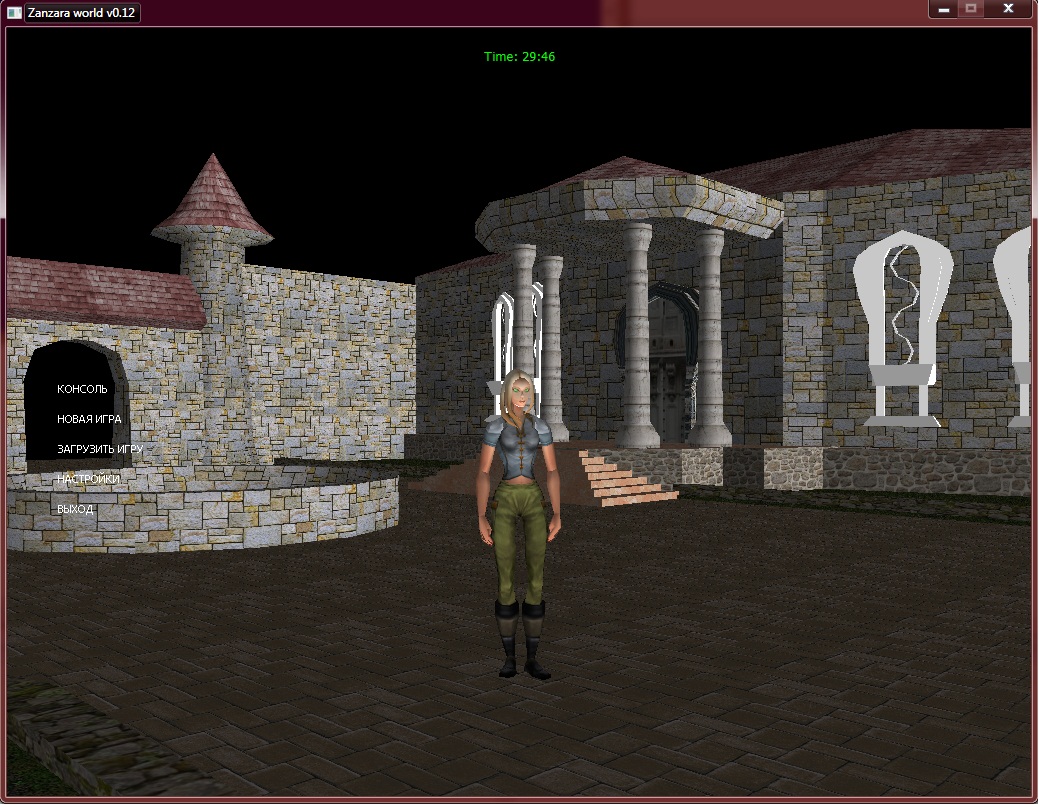Viewport: 1039px width, 805px height.
Task: Click the character's black boots
Action: pos(523,640)
